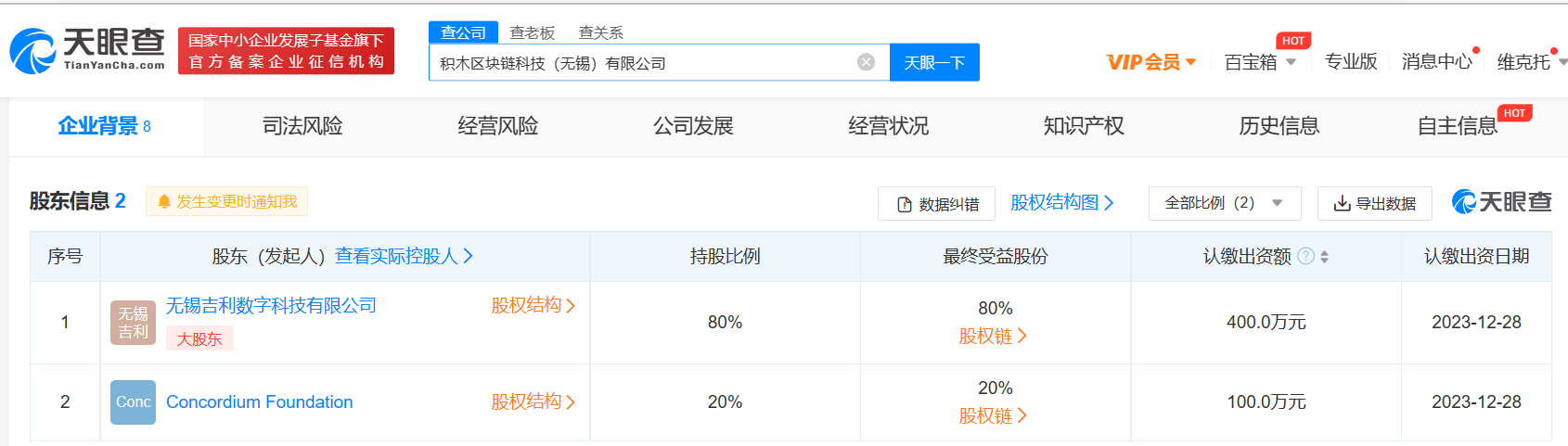Image resolution: width=1568 pixels, height=446 pixels.
Task: Click the 发生变更时通知我 bell button
Action: pos(226,201)
